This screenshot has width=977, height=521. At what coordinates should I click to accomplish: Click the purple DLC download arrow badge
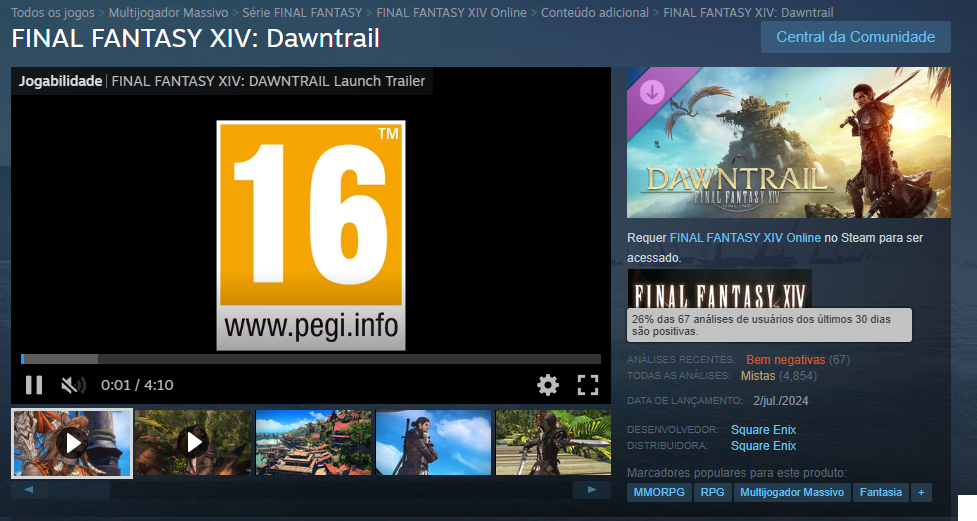(652, 92)
